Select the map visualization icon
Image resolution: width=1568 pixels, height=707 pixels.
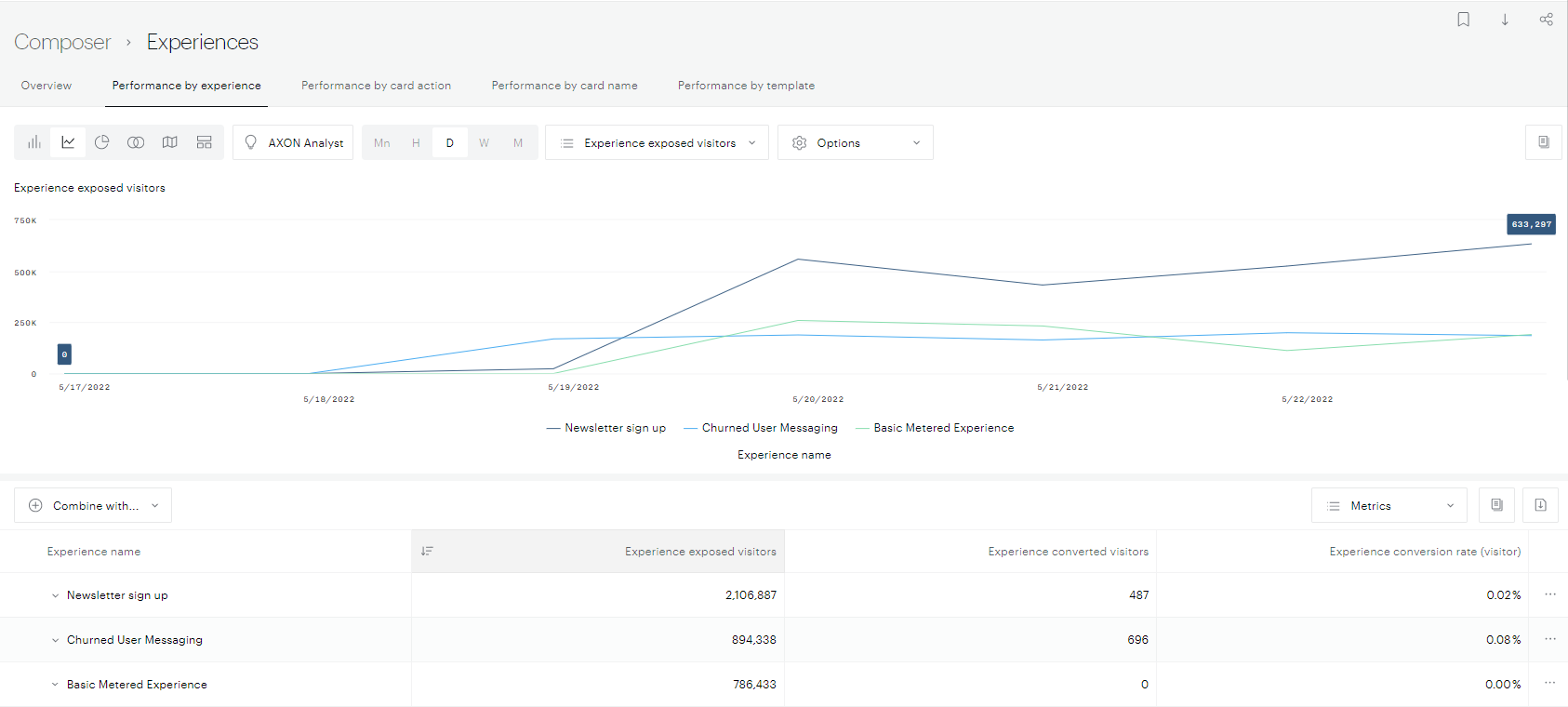[170, 142]
